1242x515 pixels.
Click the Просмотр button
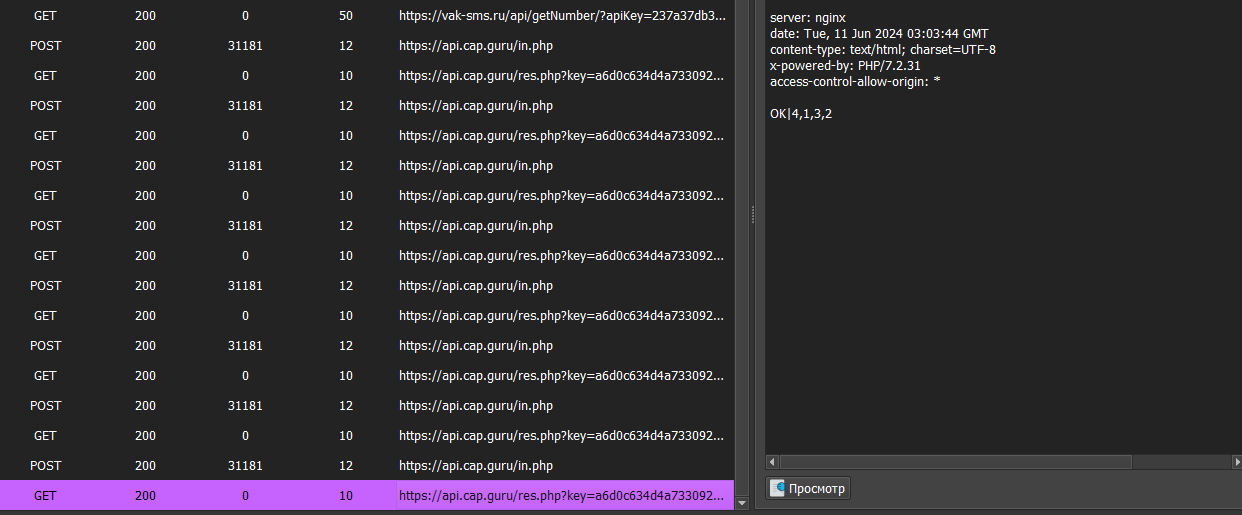click(x=808, y=489)
